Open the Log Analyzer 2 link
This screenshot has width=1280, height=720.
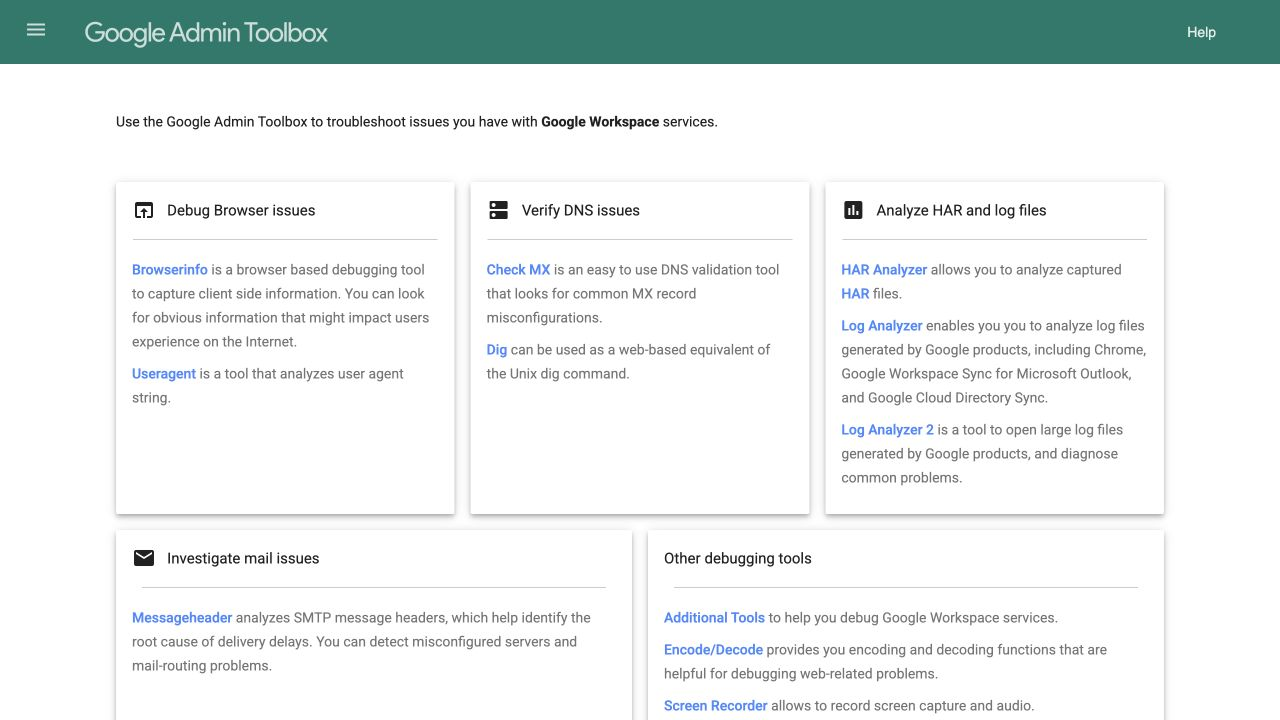click(887, 430)
